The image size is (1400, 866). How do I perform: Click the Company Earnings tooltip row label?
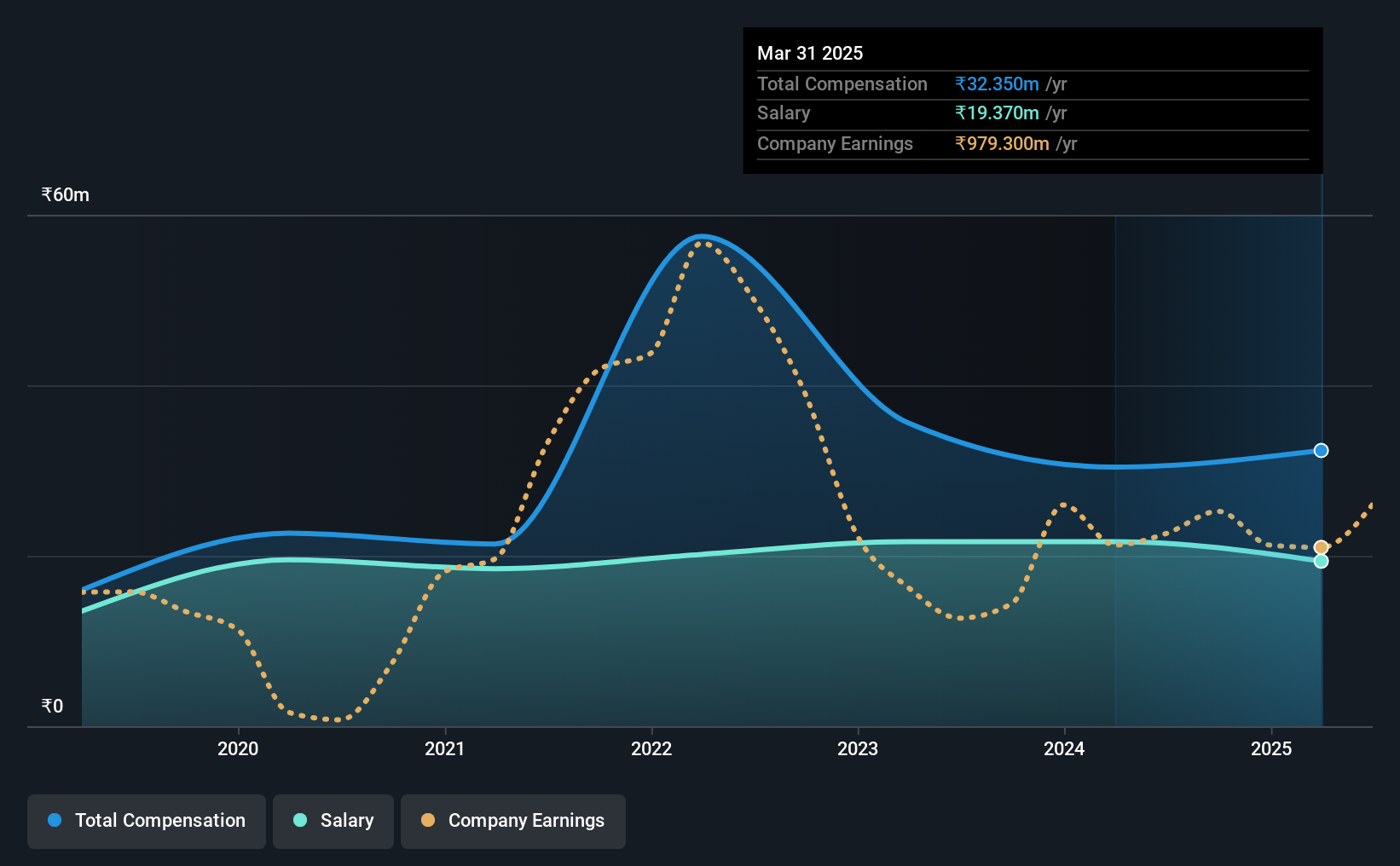click(x=835, y=143)
